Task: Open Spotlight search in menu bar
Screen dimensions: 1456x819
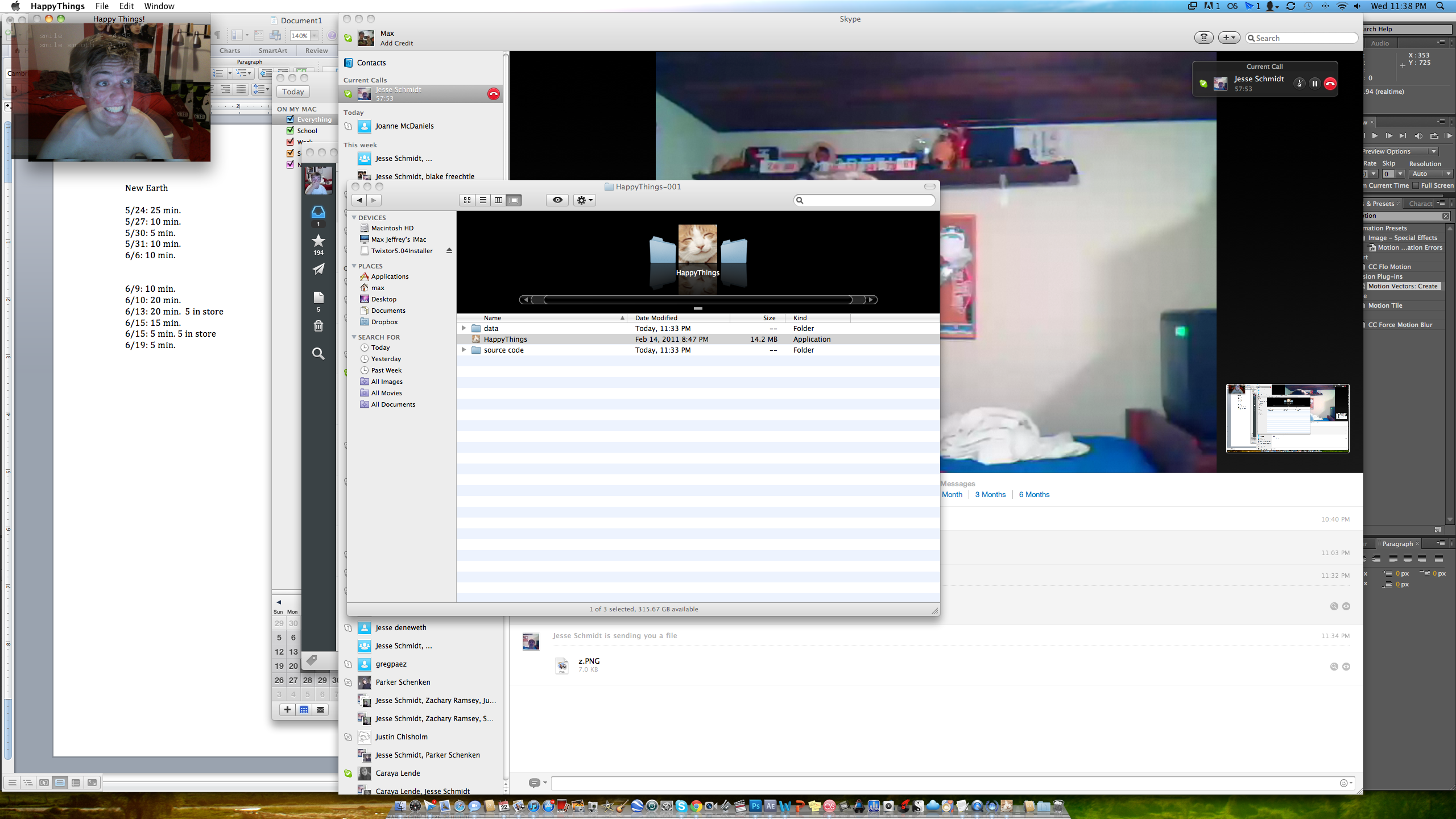Action: (1441, 6)
